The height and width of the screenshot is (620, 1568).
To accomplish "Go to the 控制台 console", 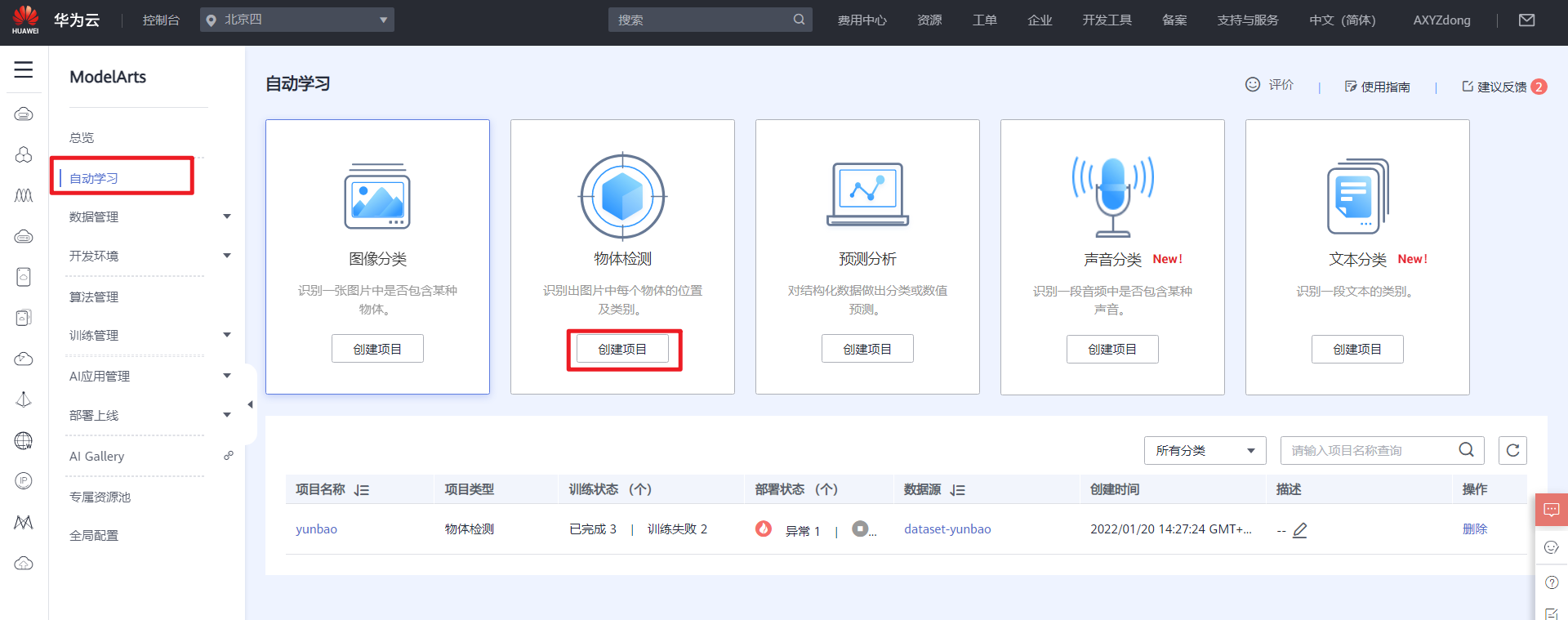I will (x=161, y=20).
